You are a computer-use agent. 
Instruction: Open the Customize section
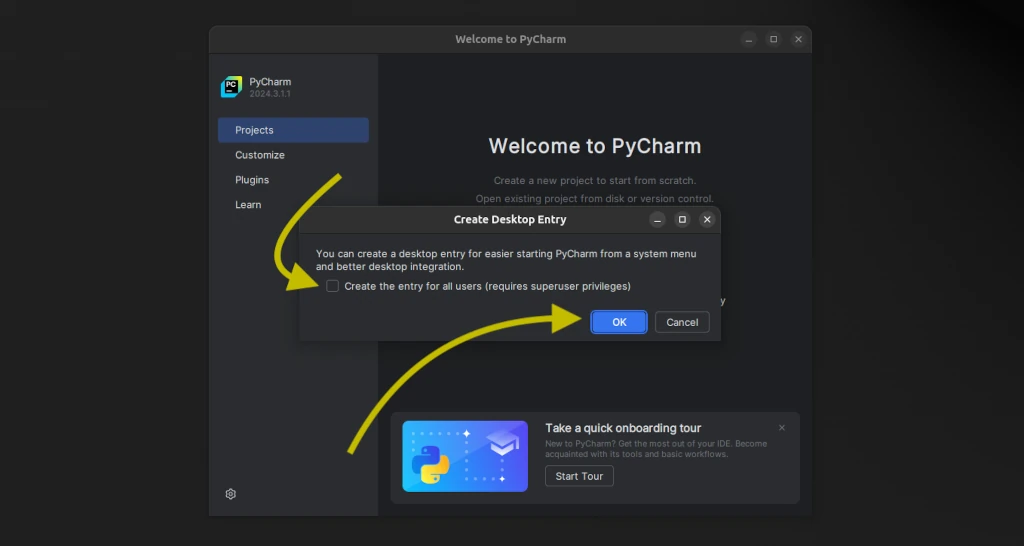pyautogui.click(x=260, y=155)
